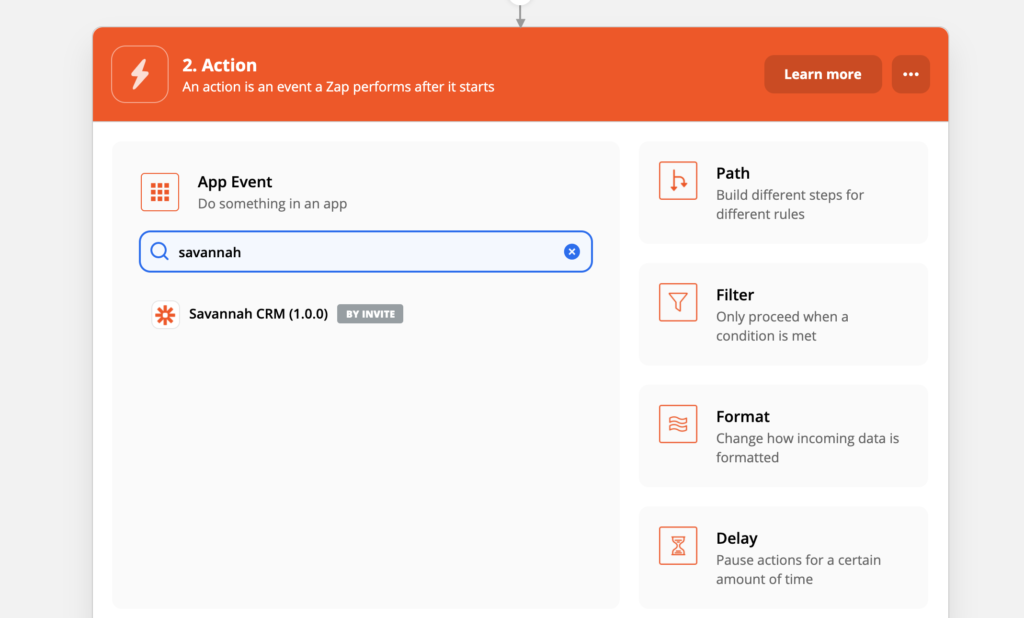Open the three-dot options menu
Image resolution: width=1024 pixels, height=618 pixels.
[911, 74]
